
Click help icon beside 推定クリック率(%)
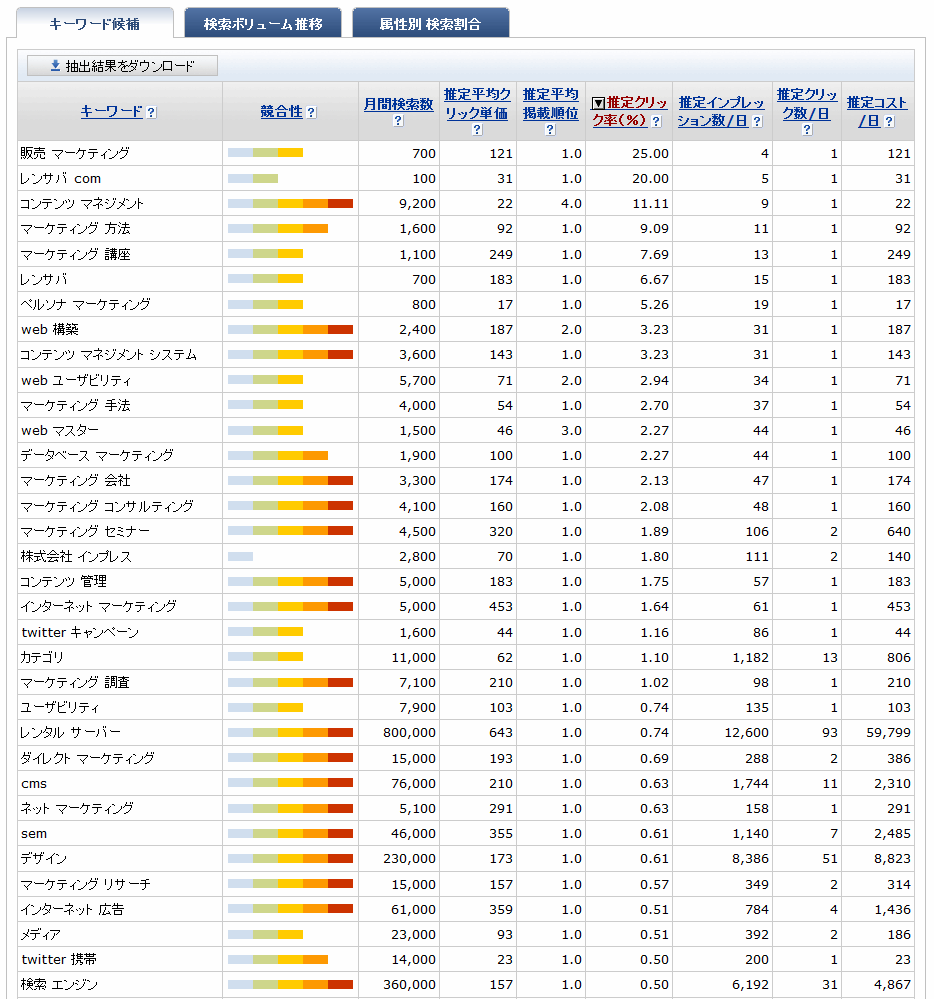[656, 121]
